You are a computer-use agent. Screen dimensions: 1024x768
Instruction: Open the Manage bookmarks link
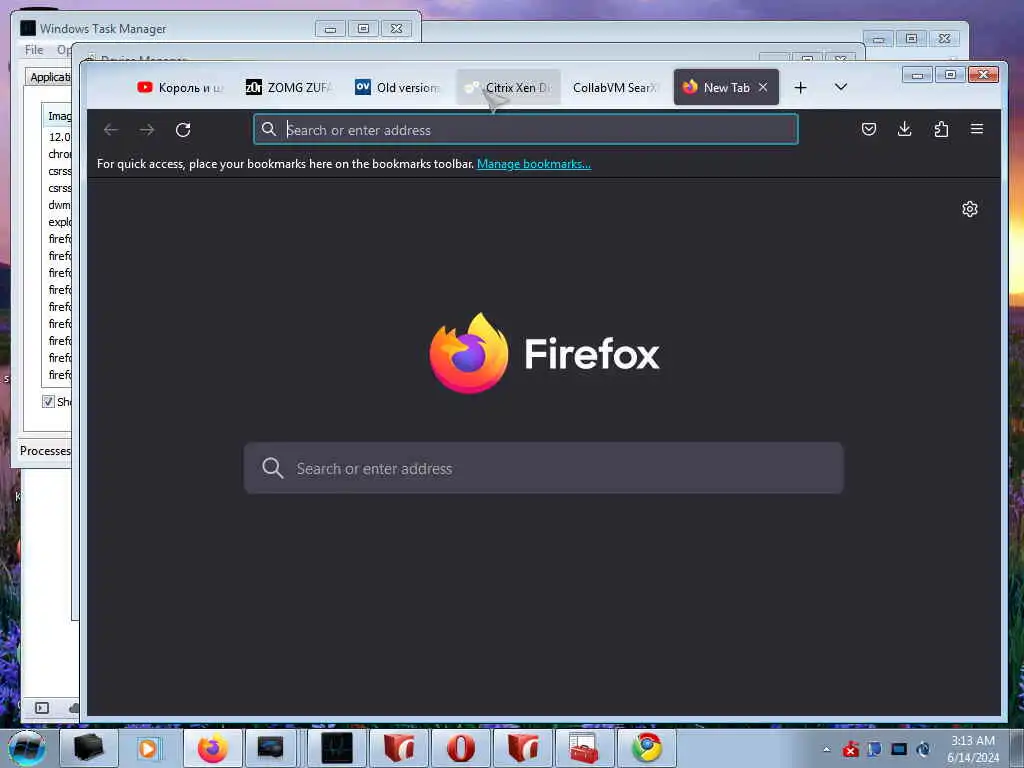click(x=534, y=164)
